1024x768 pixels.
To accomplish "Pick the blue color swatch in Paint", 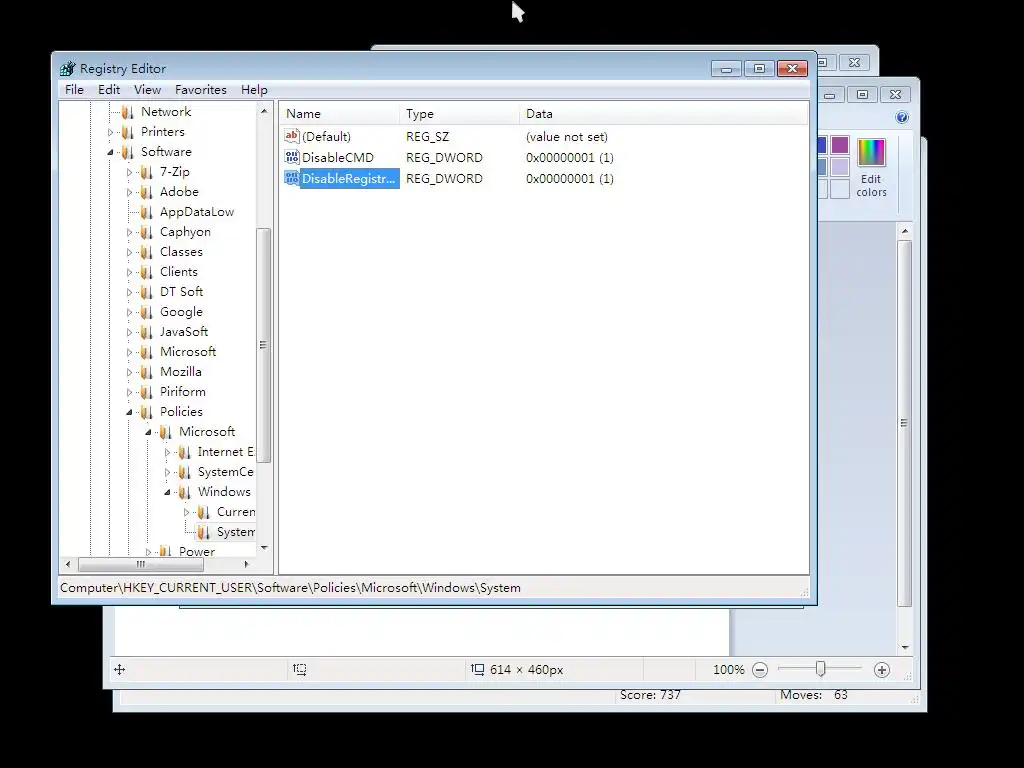I will click(x=822, y=145).
